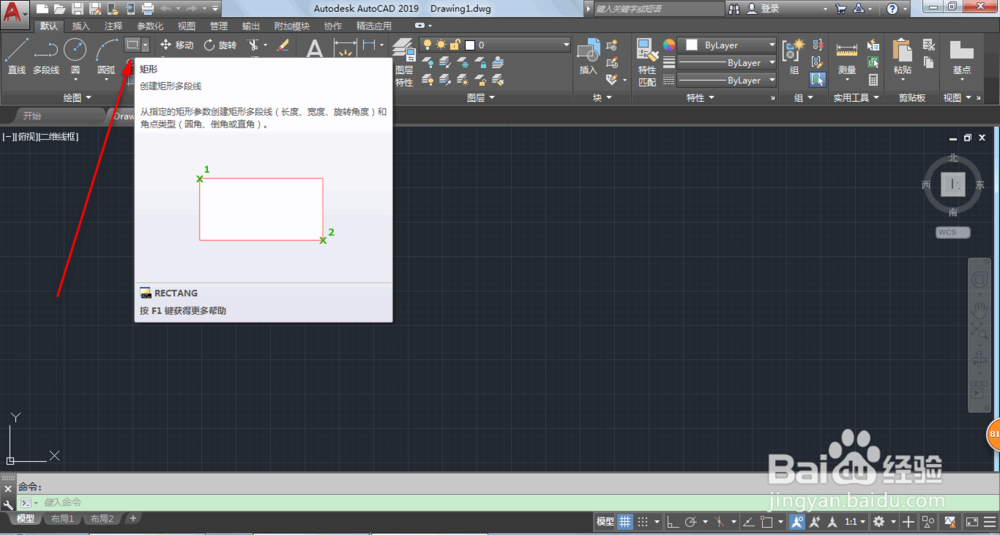Toggle ortho mode in status bar
This screenshot has height=535, width=1000.
[672, 522]
